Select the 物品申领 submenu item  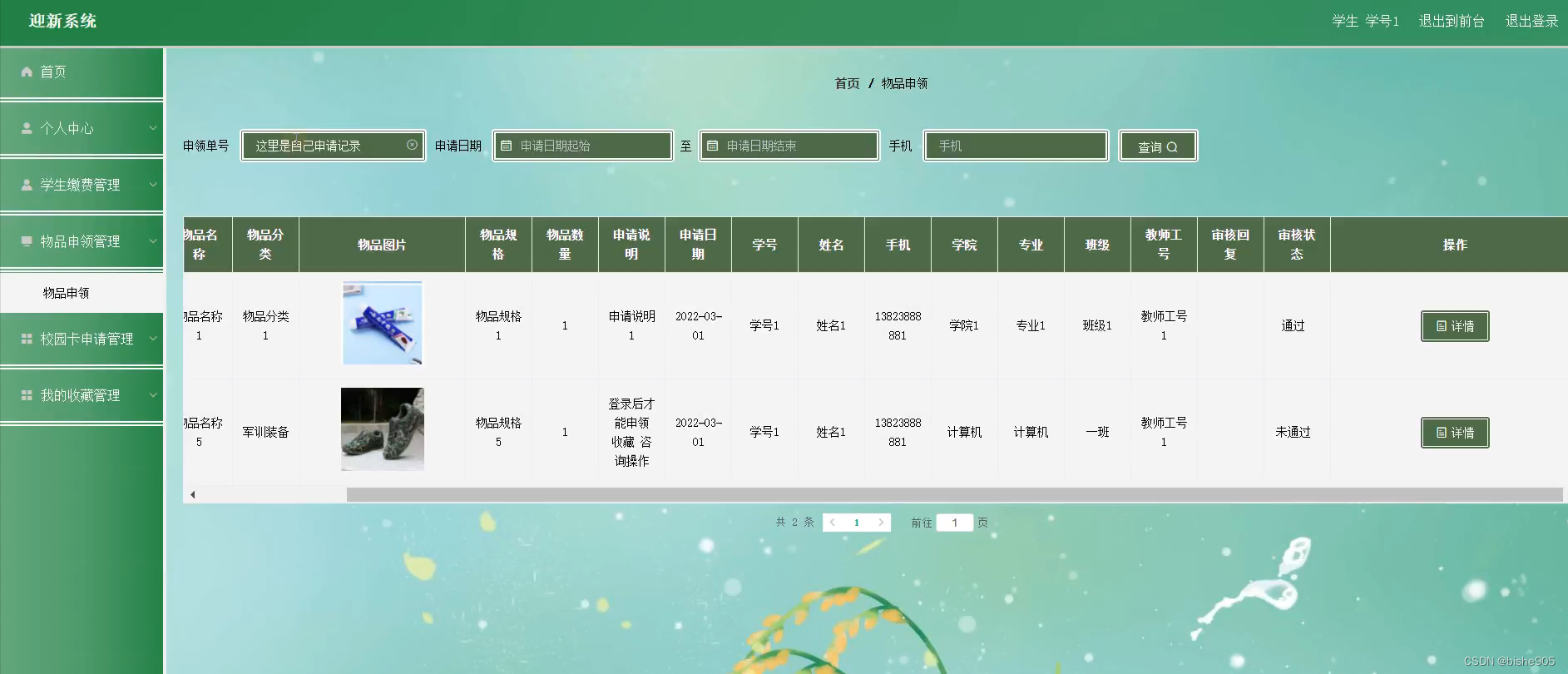[x=82, y=293]
